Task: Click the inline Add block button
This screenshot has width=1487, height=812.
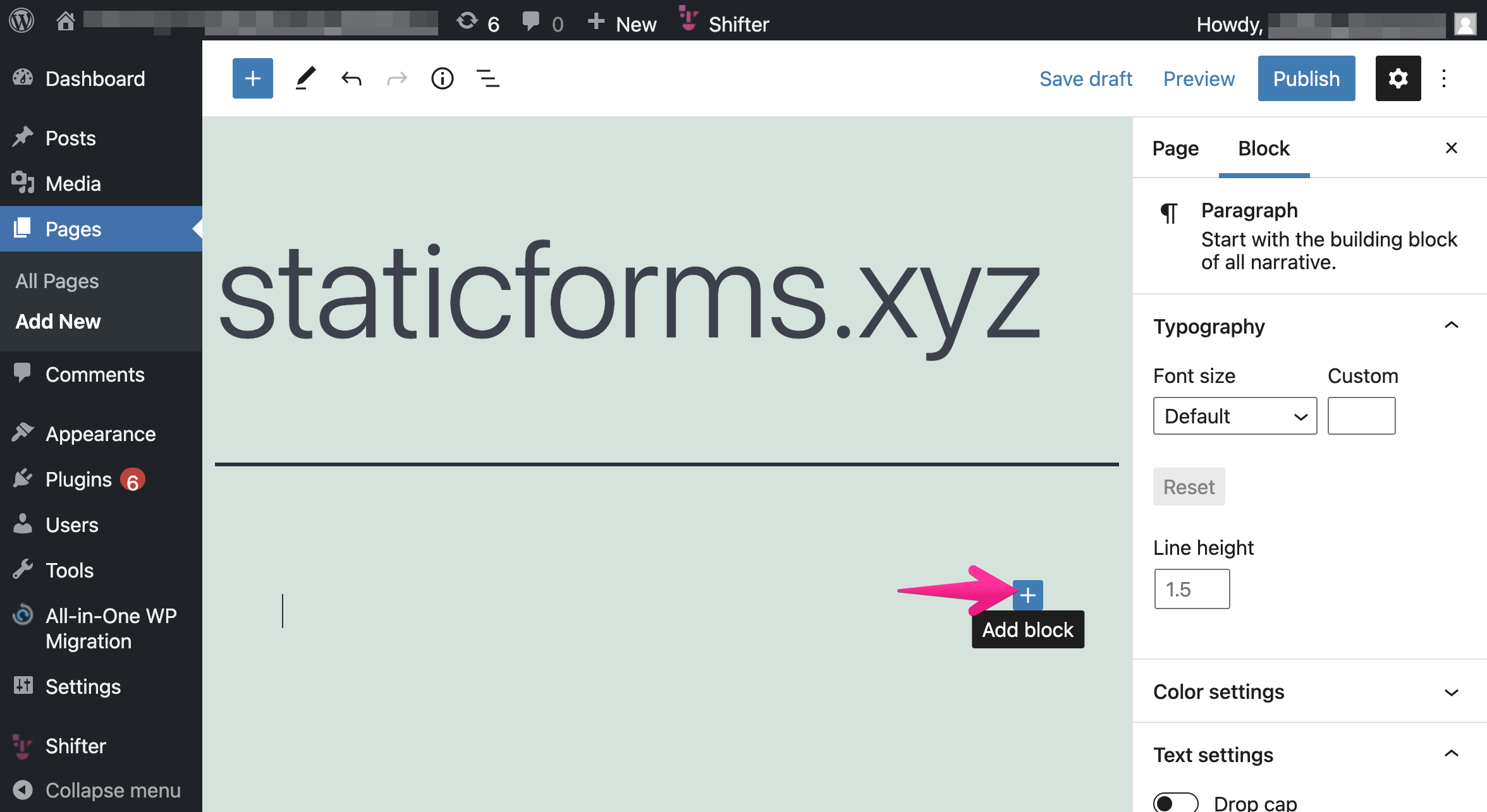Action: 1028,595
